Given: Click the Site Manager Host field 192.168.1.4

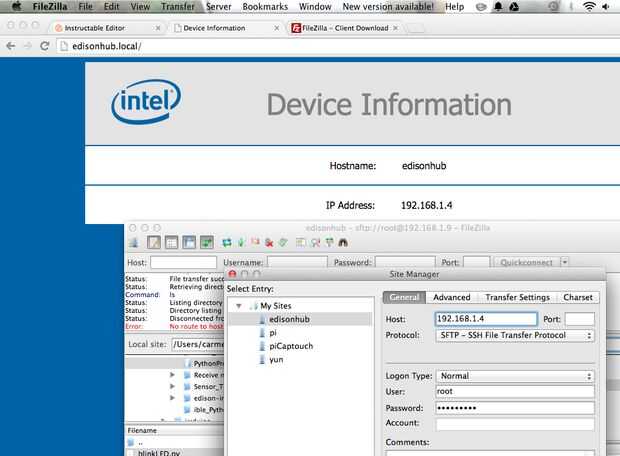Looking at the screenshot, I should 486,319.
